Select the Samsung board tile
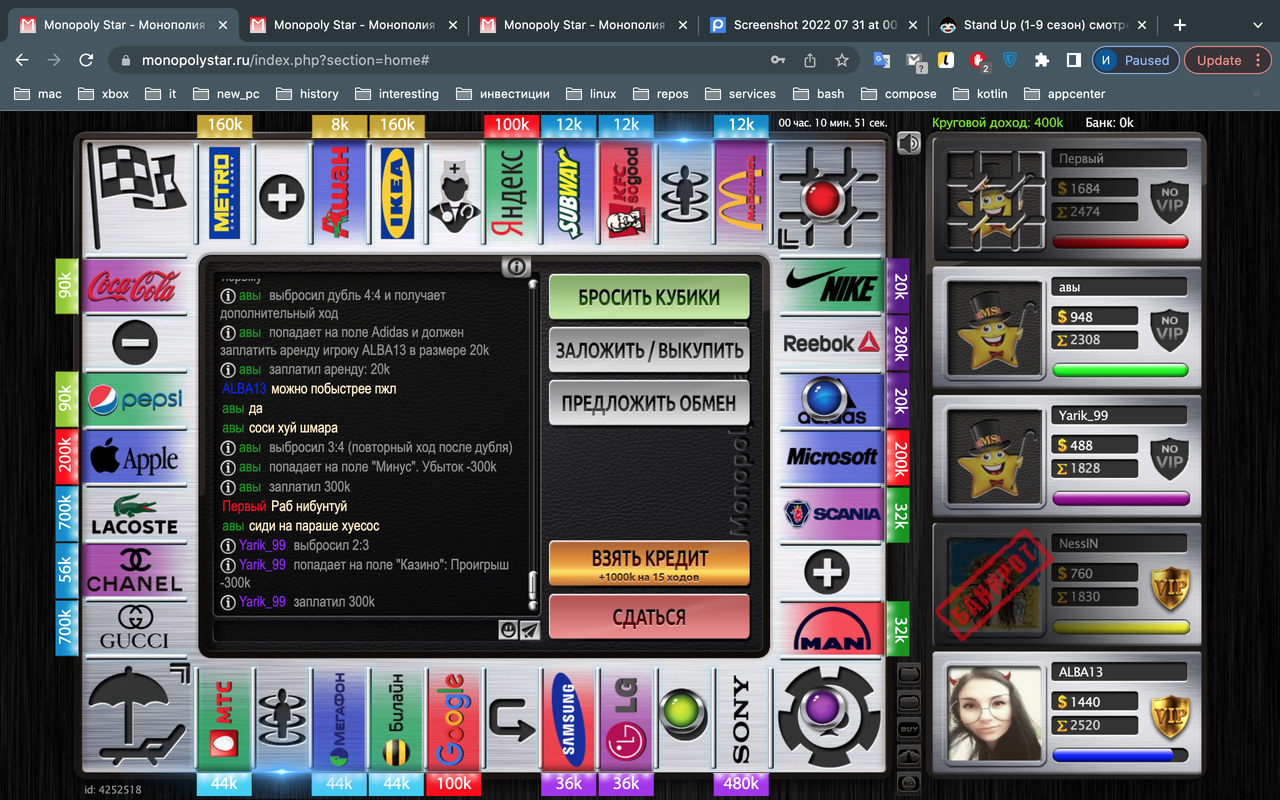 (569, 720)
